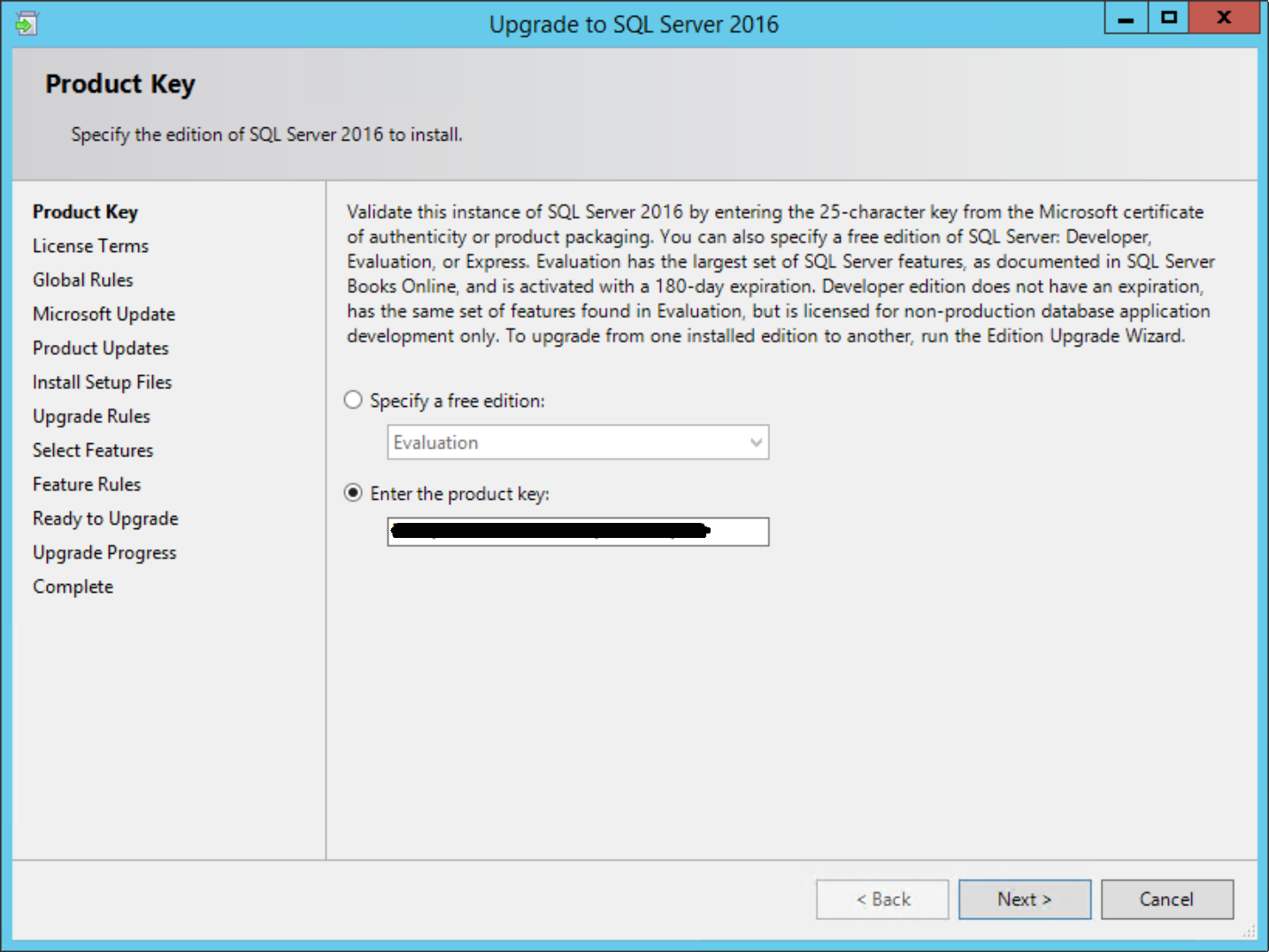Image resolution: width=1269 pixels, height=952 pixels.
Task: Click the SQL Server setup icon in title bar
Action: (x=27, y=23)
